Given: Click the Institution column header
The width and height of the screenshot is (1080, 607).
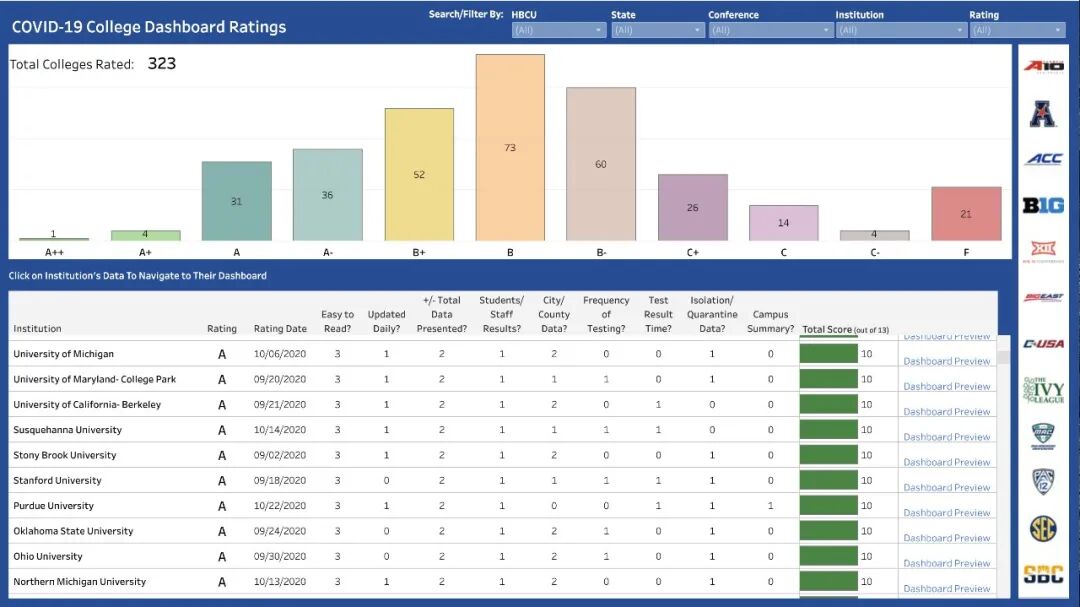Looking at the screenshot, I should pos(37,329).
